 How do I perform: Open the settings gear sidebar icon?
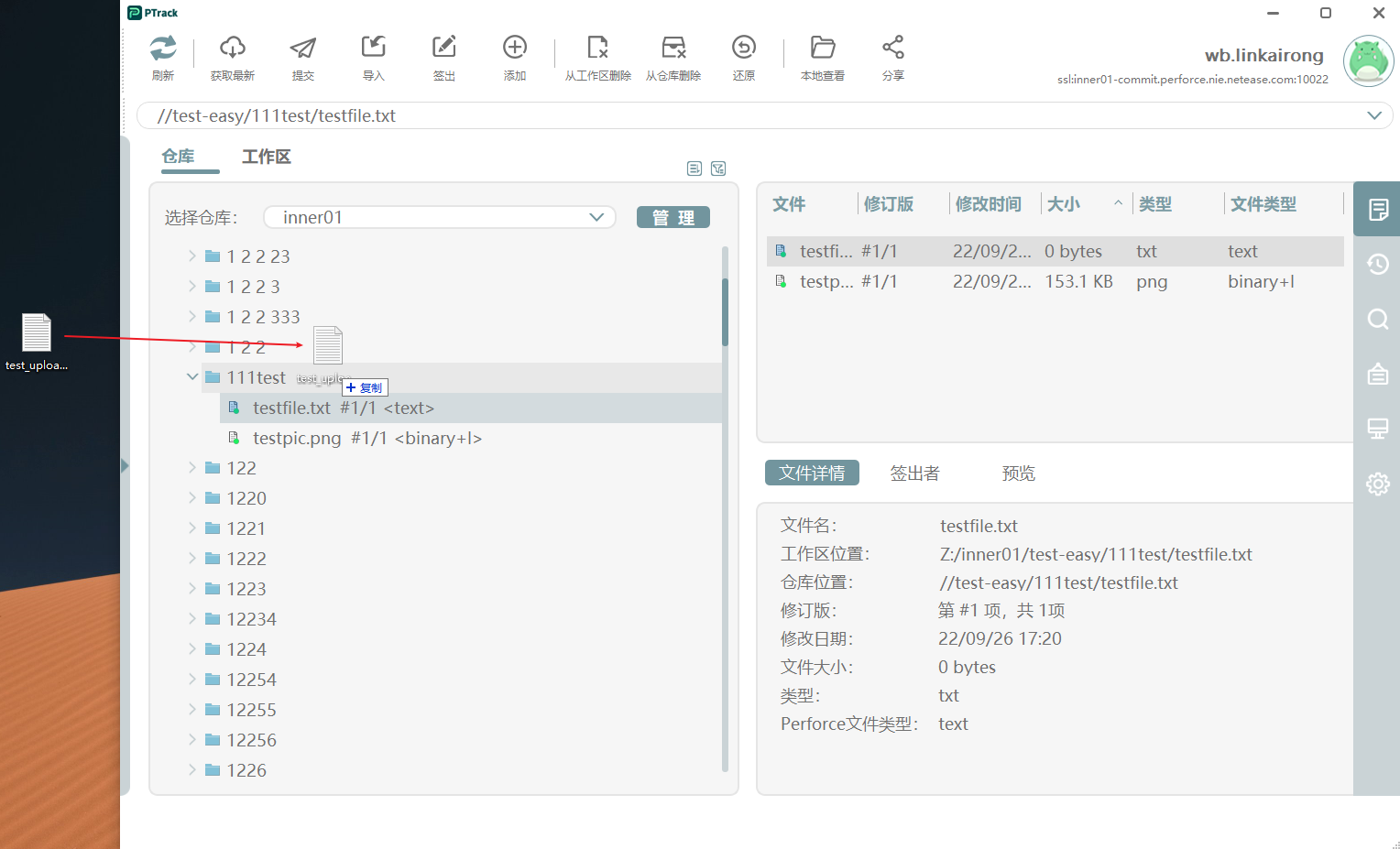(x=1378, y=484)
